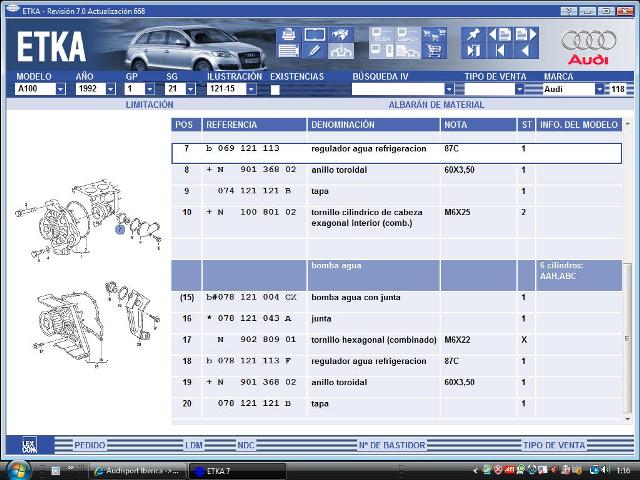Go to next illustration page icon
640x480 pixels.
(x=526, y=34)
